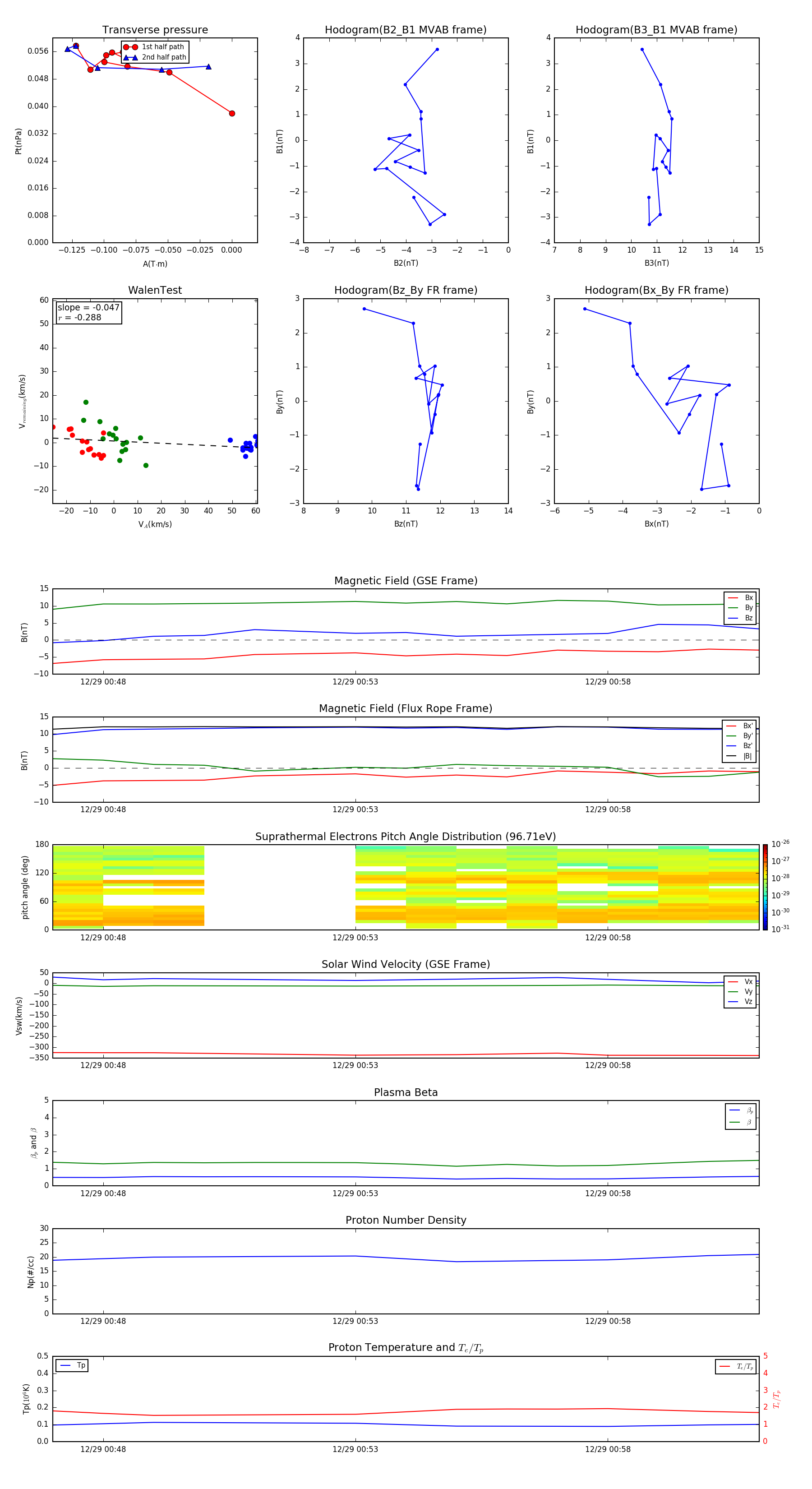Click the 'pitch angle (deg)' axis label
The height and width of the screenshot is (1489, 812).
(x=25, y=887)
